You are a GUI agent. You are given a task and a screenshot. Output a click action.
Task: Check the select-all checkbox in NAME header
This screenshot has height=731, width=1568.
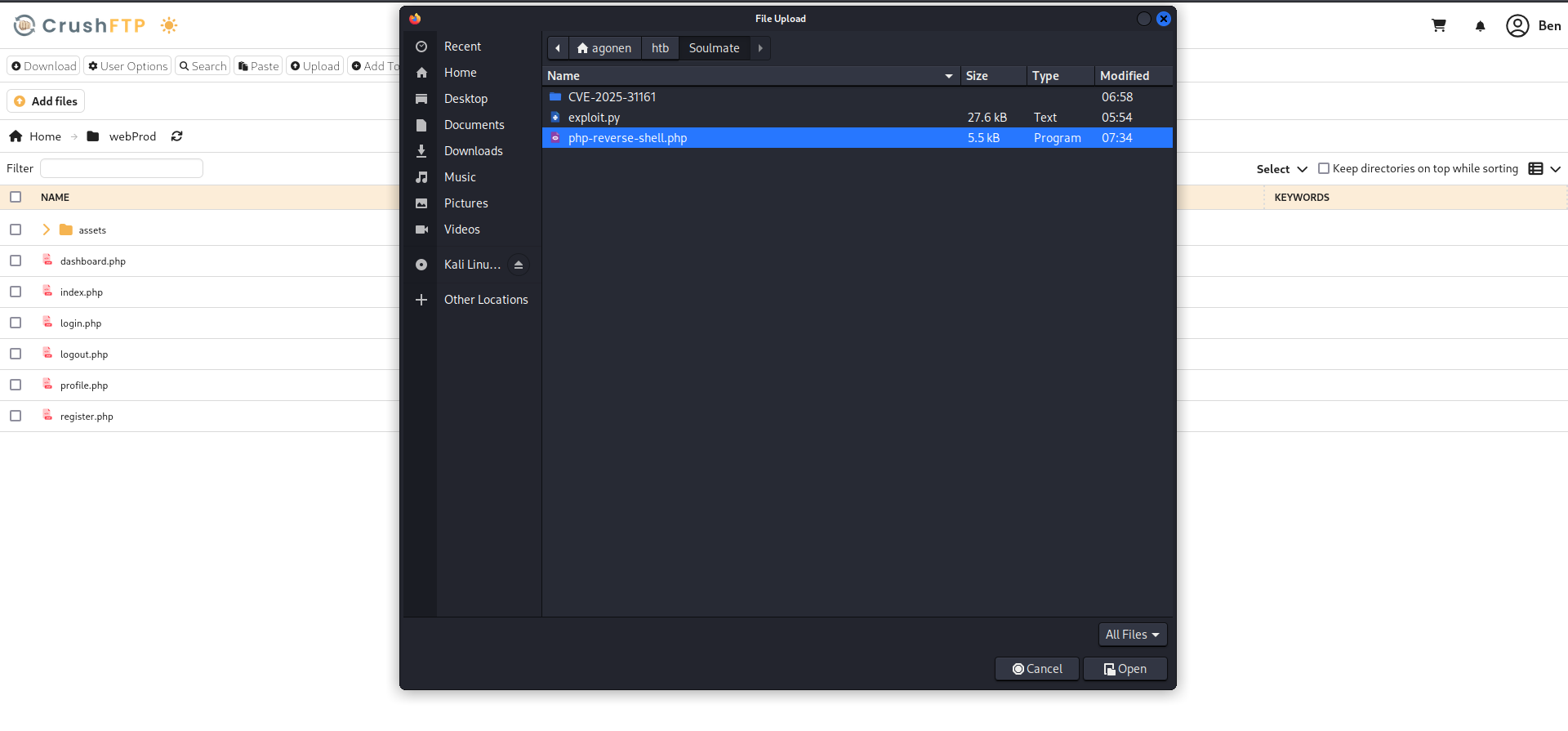point(16,197)
